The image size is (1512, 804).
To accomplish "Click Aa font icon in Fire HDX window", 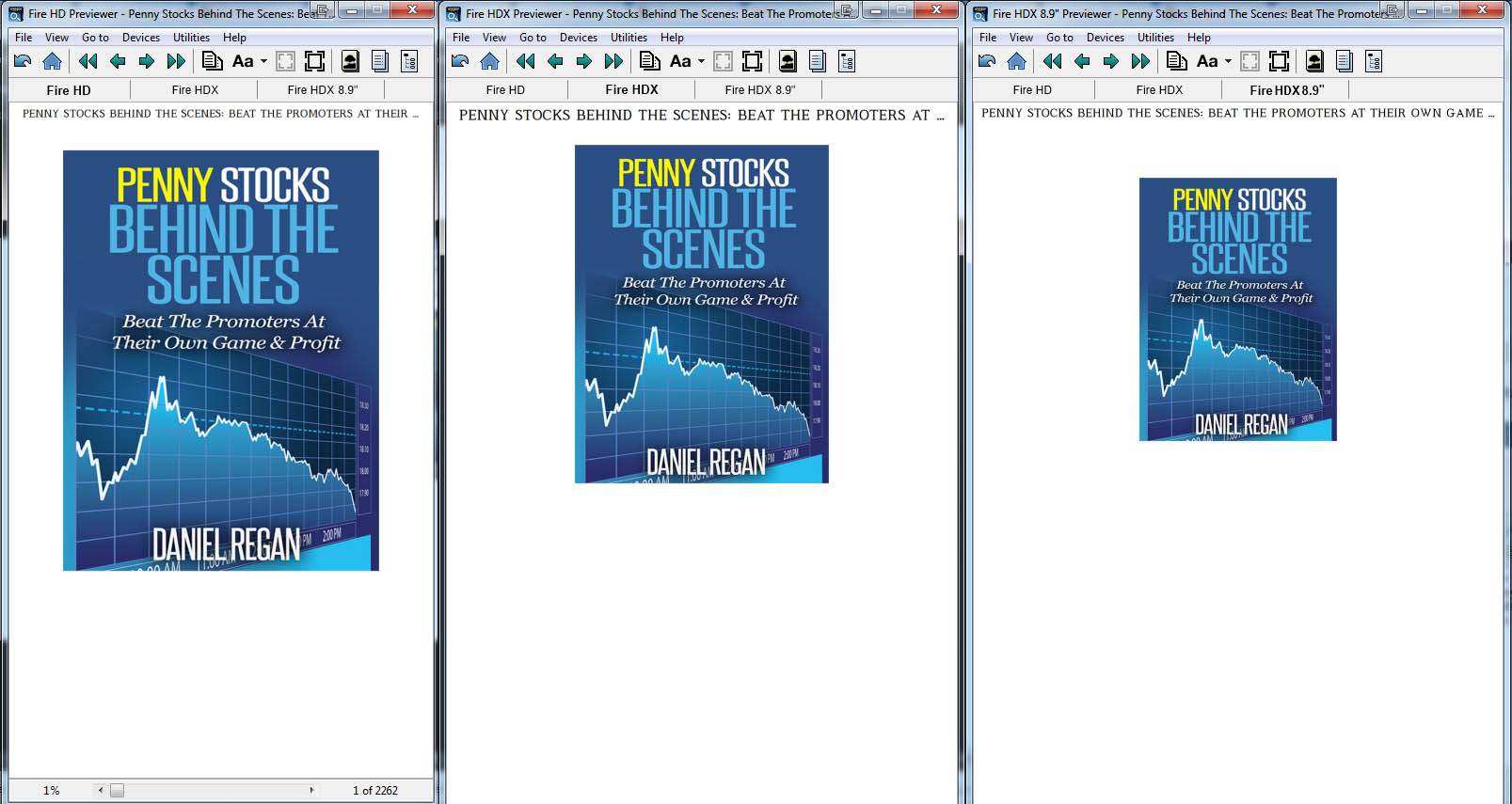I will (x=680, y=61).
